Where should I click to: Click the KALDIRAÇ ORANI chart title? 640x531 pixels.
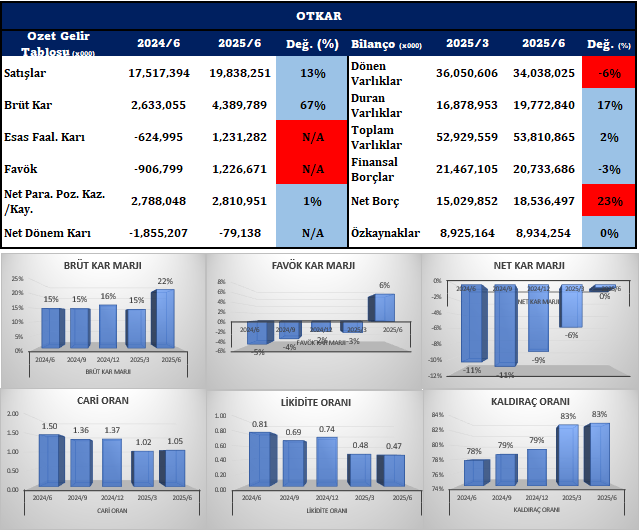pos(530,401)
